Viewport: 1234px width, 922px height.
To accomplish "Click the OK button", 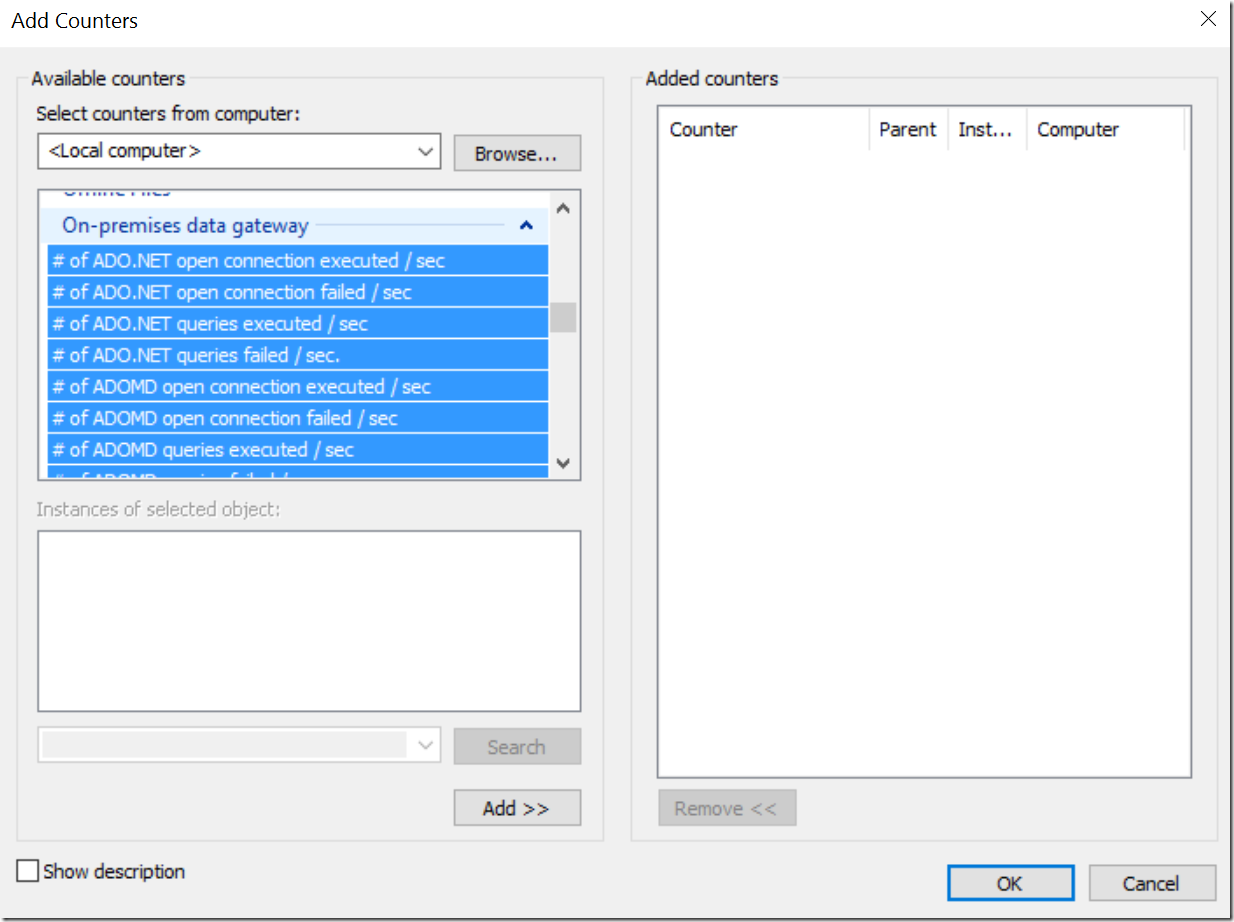I will coord(1010,883).
